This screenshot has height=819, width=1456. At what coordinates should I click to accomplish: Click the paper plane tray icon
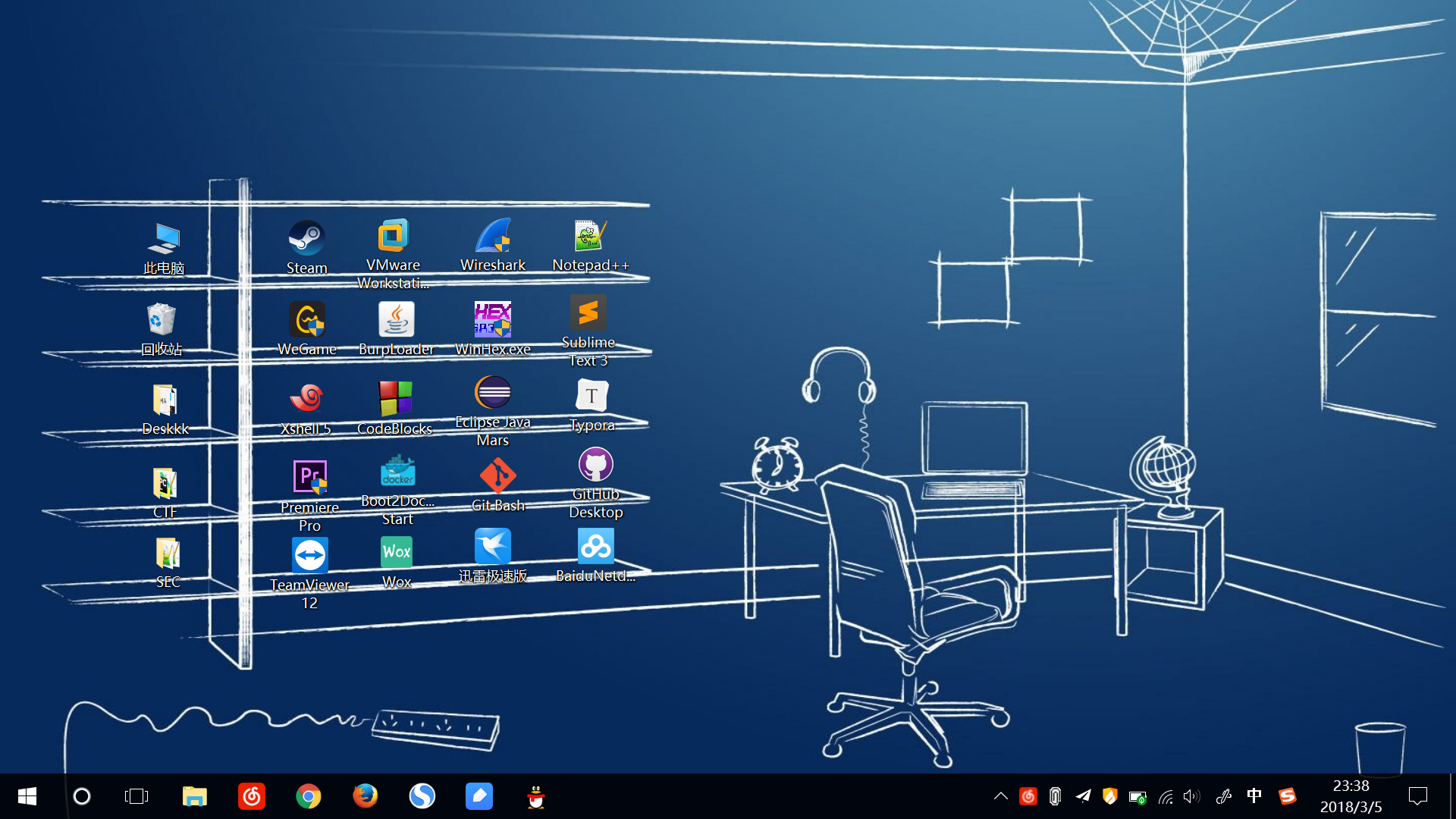1083,796
